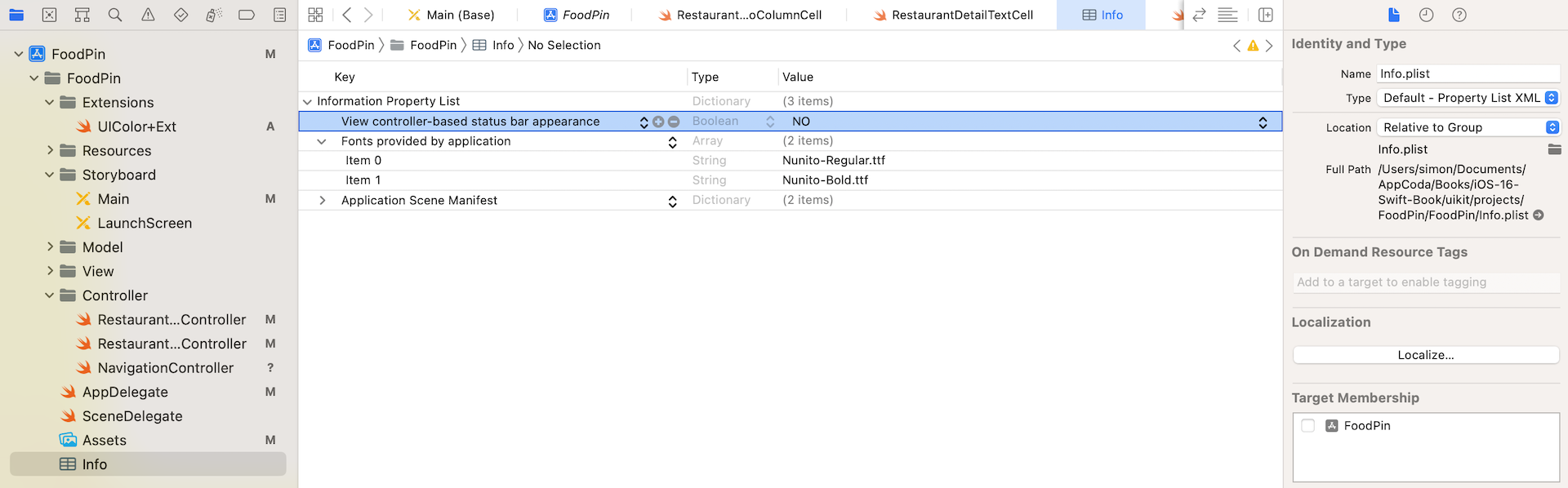Image resolution: width=1568 pixels, height=488 pixels.
Task: Switch to Restaurant...oColumnCell tab
Action: [x=740, y=15]
